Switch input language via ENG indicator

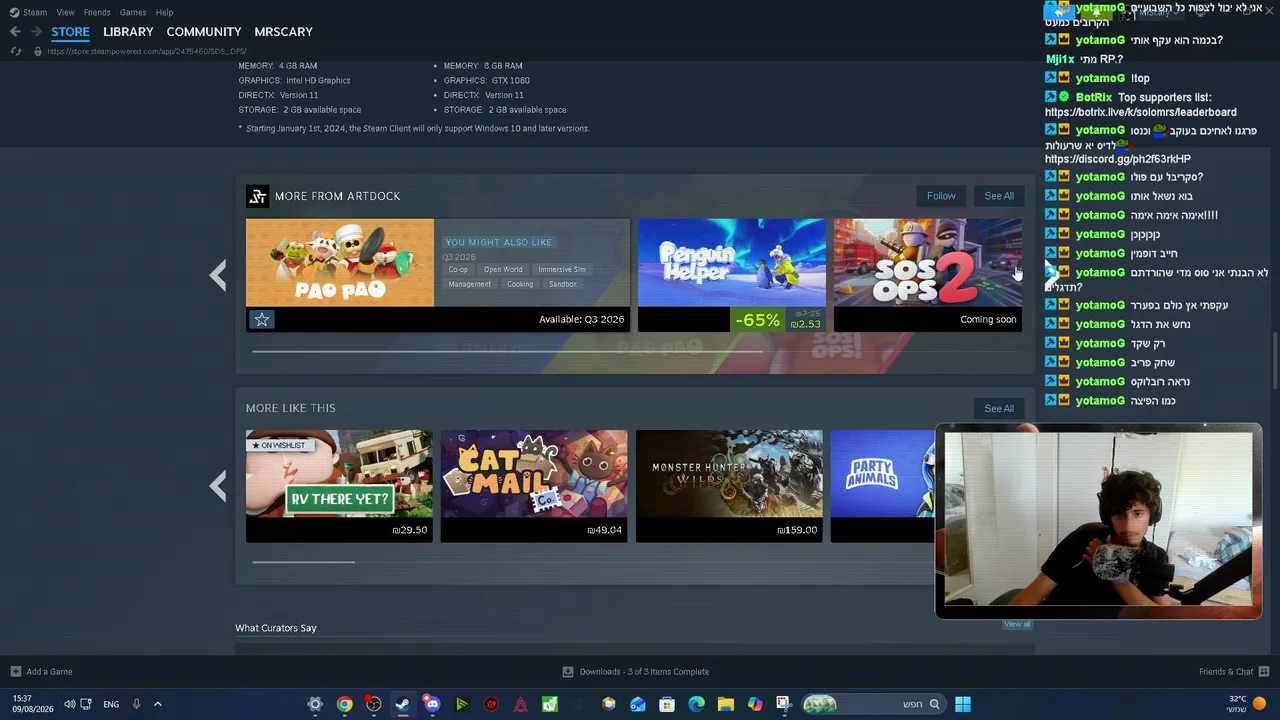111,704
